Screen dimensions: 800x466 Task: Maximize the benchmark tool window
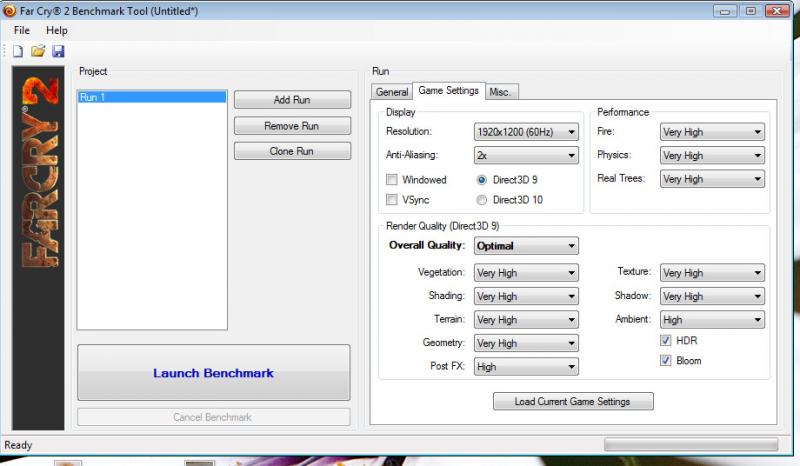[751, 10]
